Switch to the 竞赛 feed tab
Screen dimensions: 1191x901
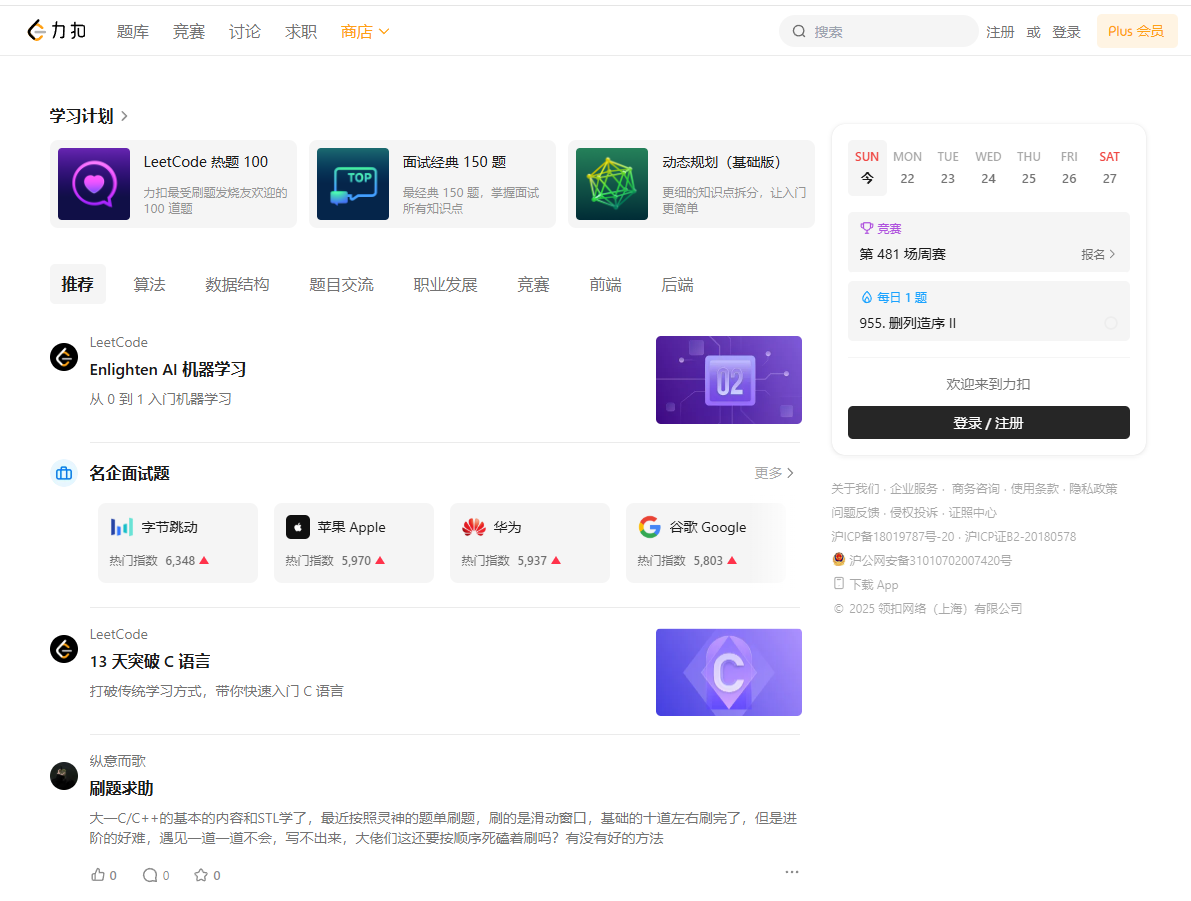coord(533,284)
